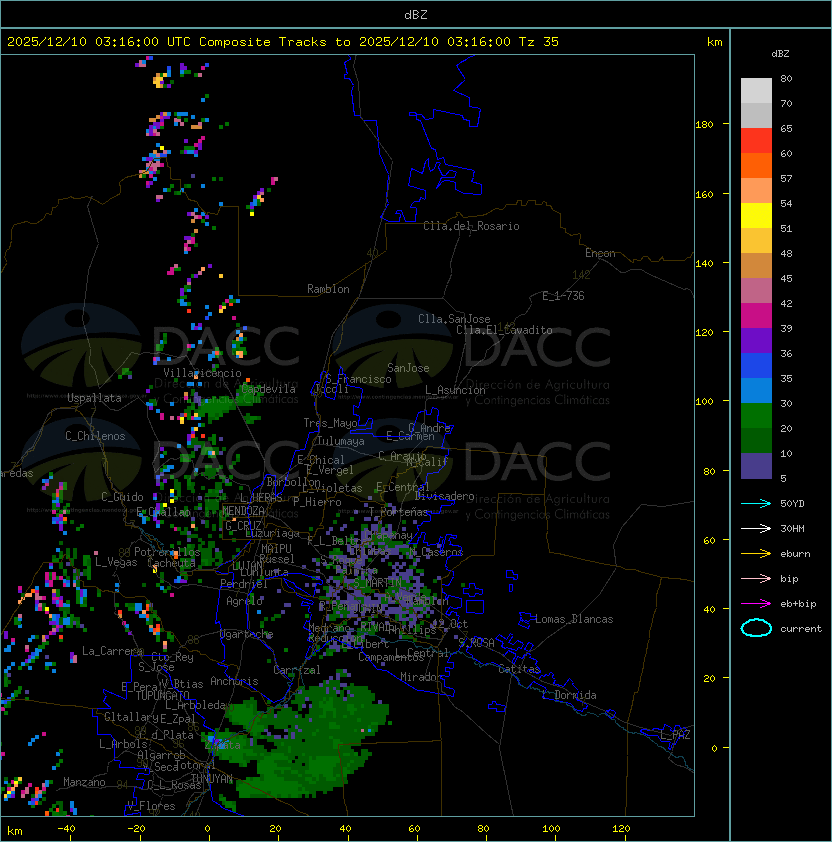Click the 'TUNUYAN' map label
832x842 pixels.
coord(212,778)
